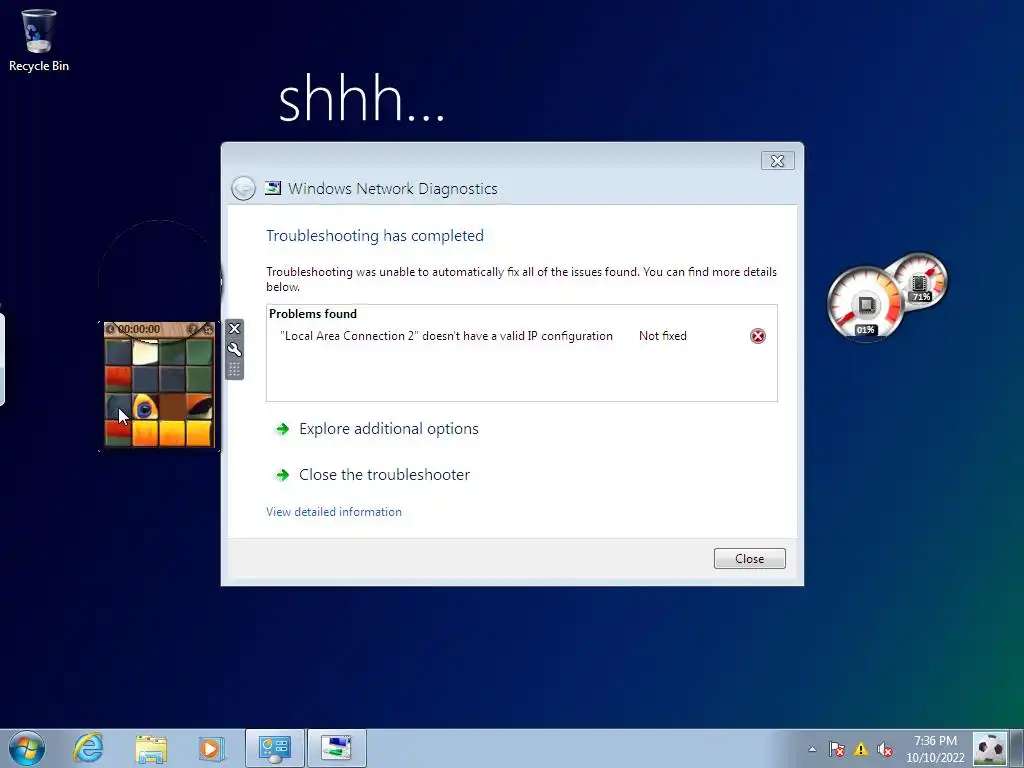Open the Recycle Bin desktop icon
Image resolution: width=1024 pixels, height=768 pixels.
[39, 40]
